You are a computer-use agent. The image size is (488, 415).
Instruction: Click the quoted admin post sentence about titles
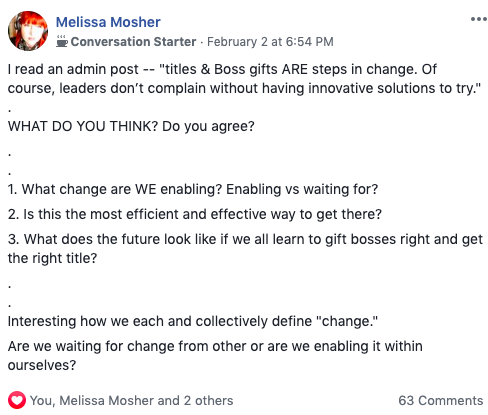(244, 79)
